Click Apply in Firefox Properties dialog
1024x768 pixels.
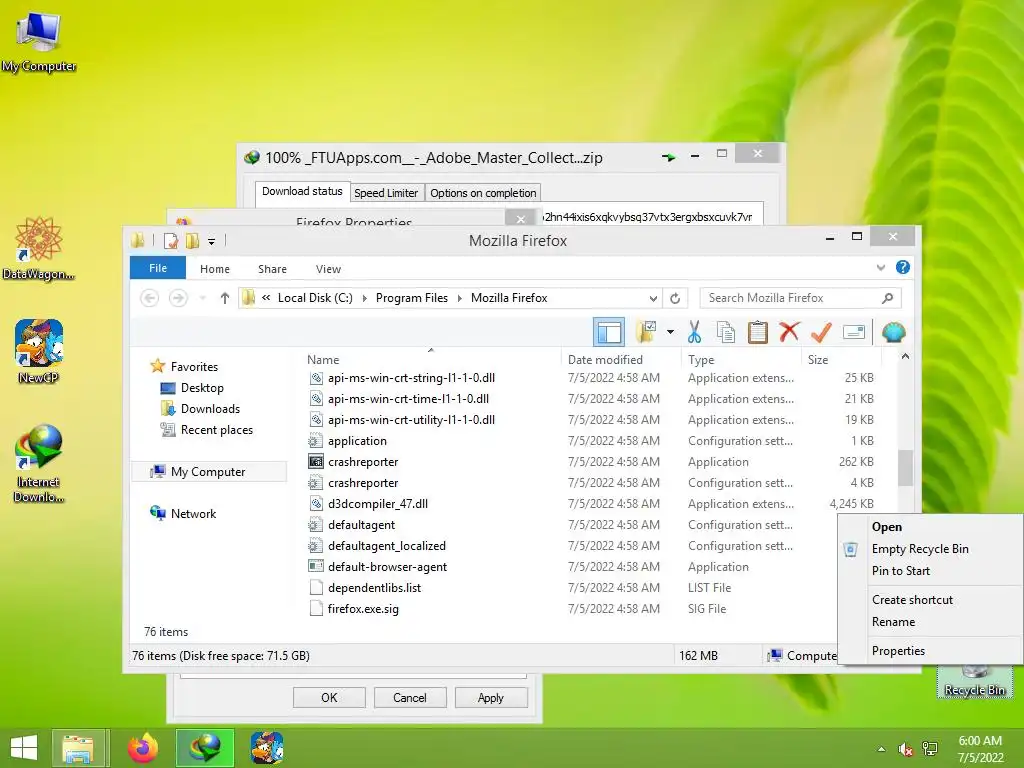490,697
